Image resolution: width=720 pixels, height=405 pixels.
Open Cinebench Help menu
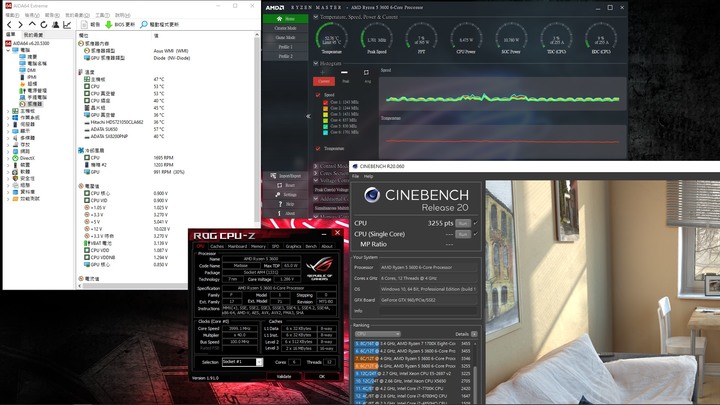(x=368, y=176)
